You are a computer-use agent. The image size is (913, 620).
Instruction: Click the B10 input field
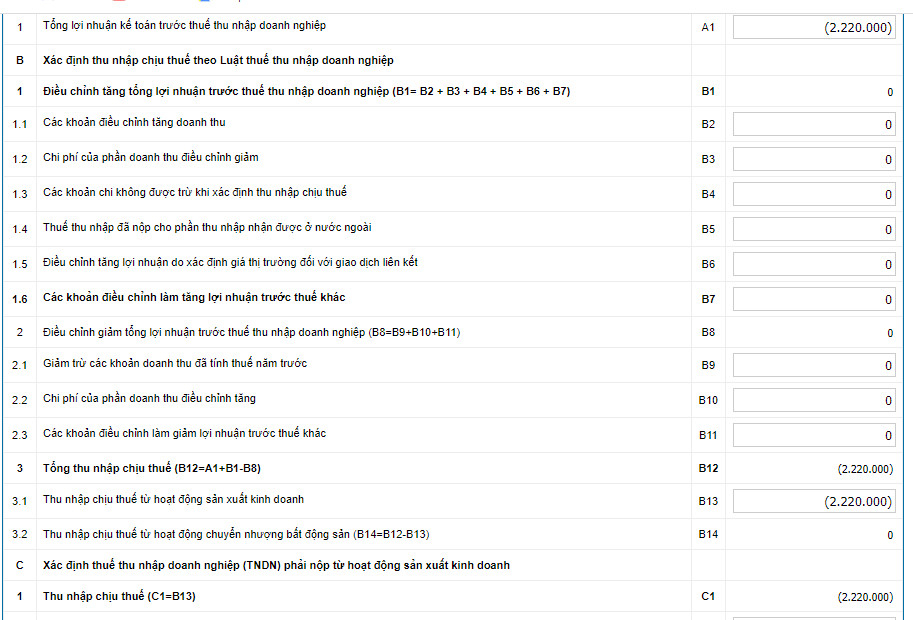(814, 401)
